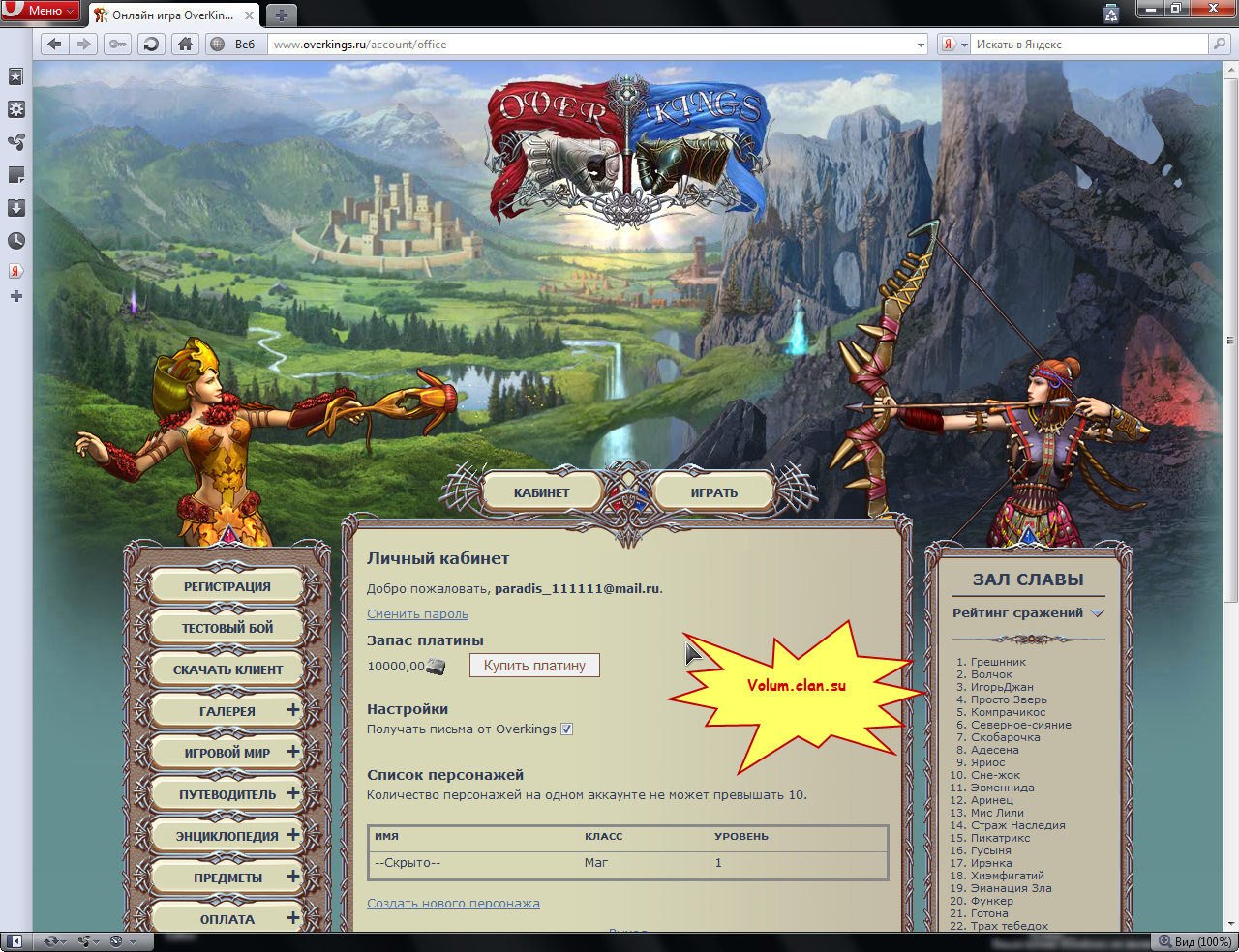
Task: Add a panel with sidebar plus
Action: pyautogui.click(x=16, y=296)
